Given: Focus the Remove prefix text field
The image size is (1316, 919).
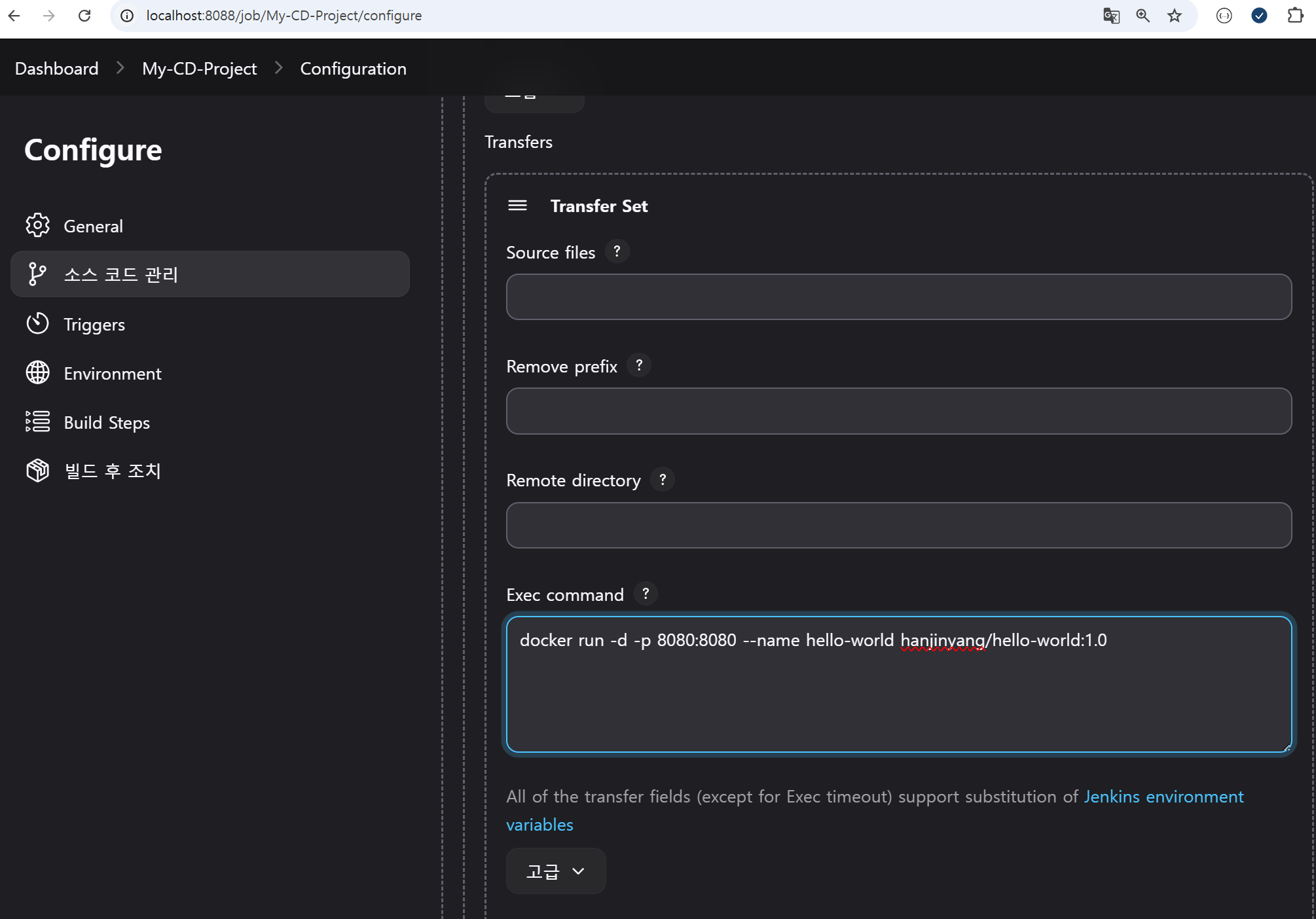Looking at the screenshot, I should pos(898,411).
